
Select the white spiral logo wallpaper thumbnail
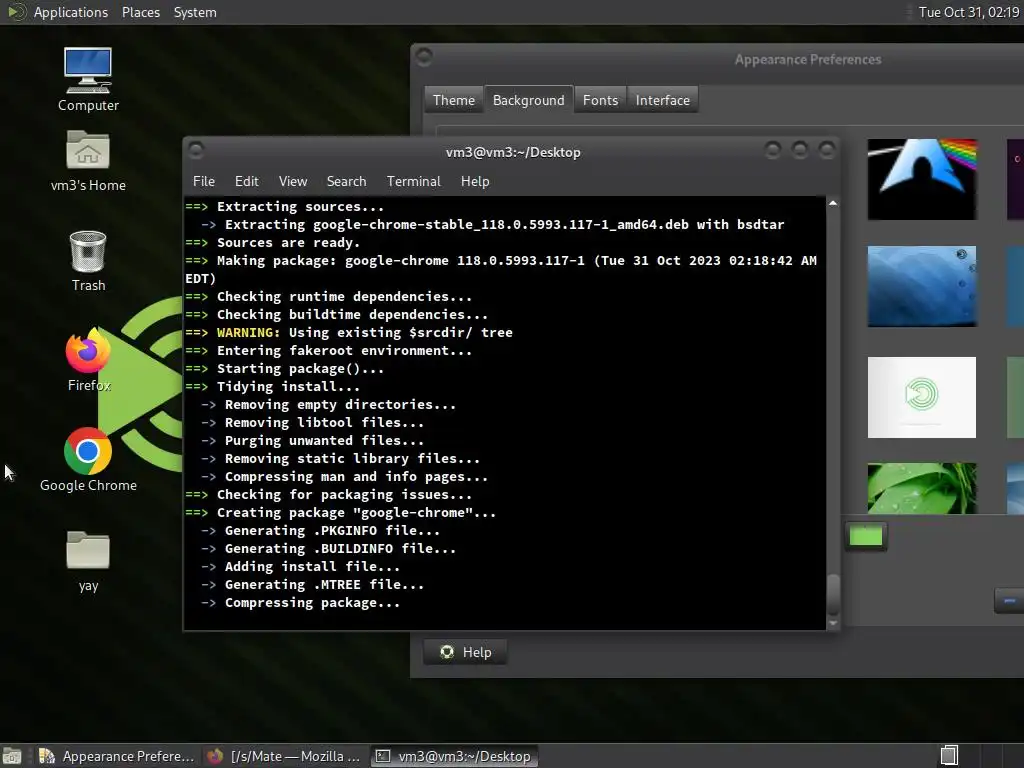pos(922,397)
